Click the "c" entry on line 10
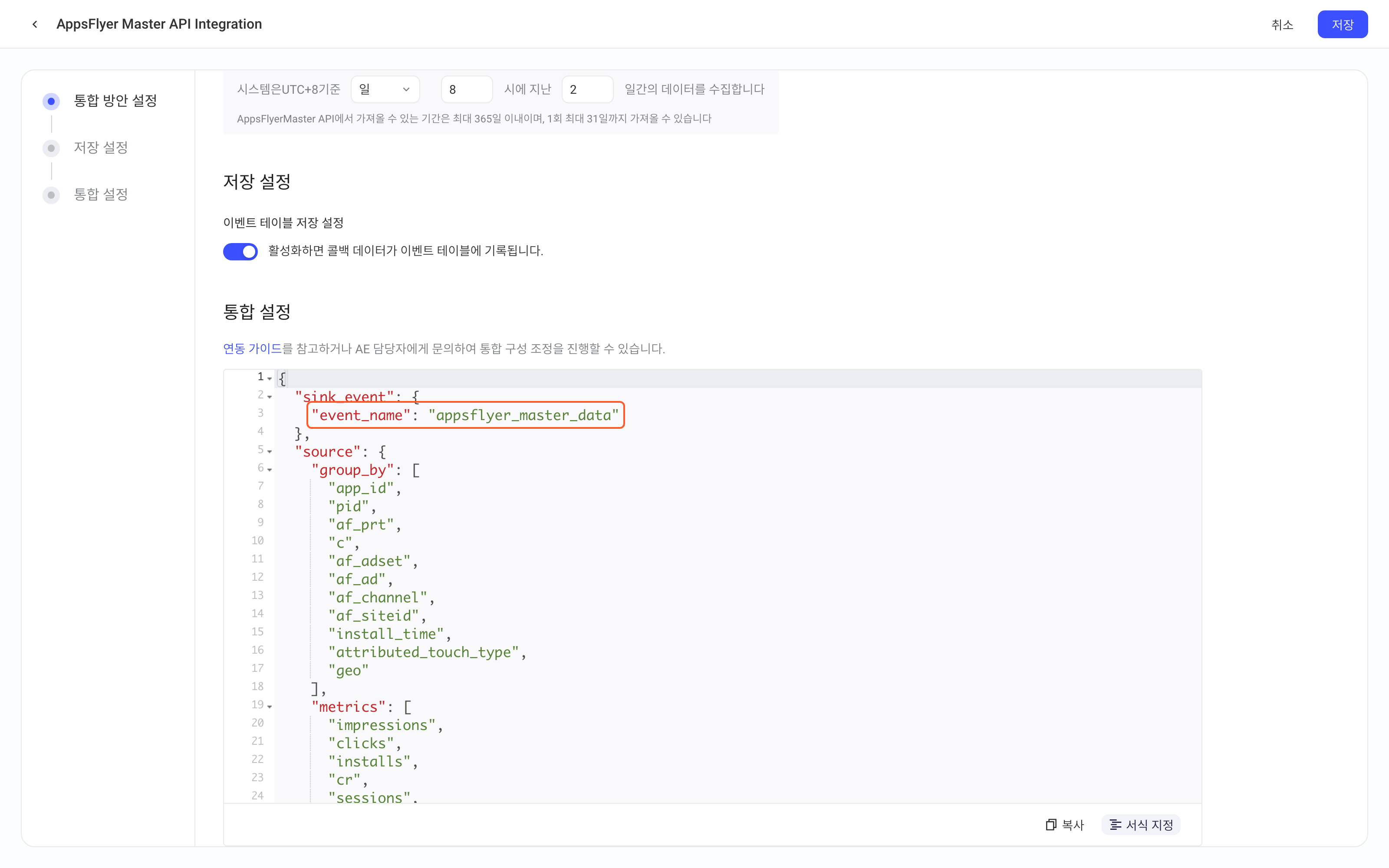This screenshot has height=868, width=1389. pos(340,542)
